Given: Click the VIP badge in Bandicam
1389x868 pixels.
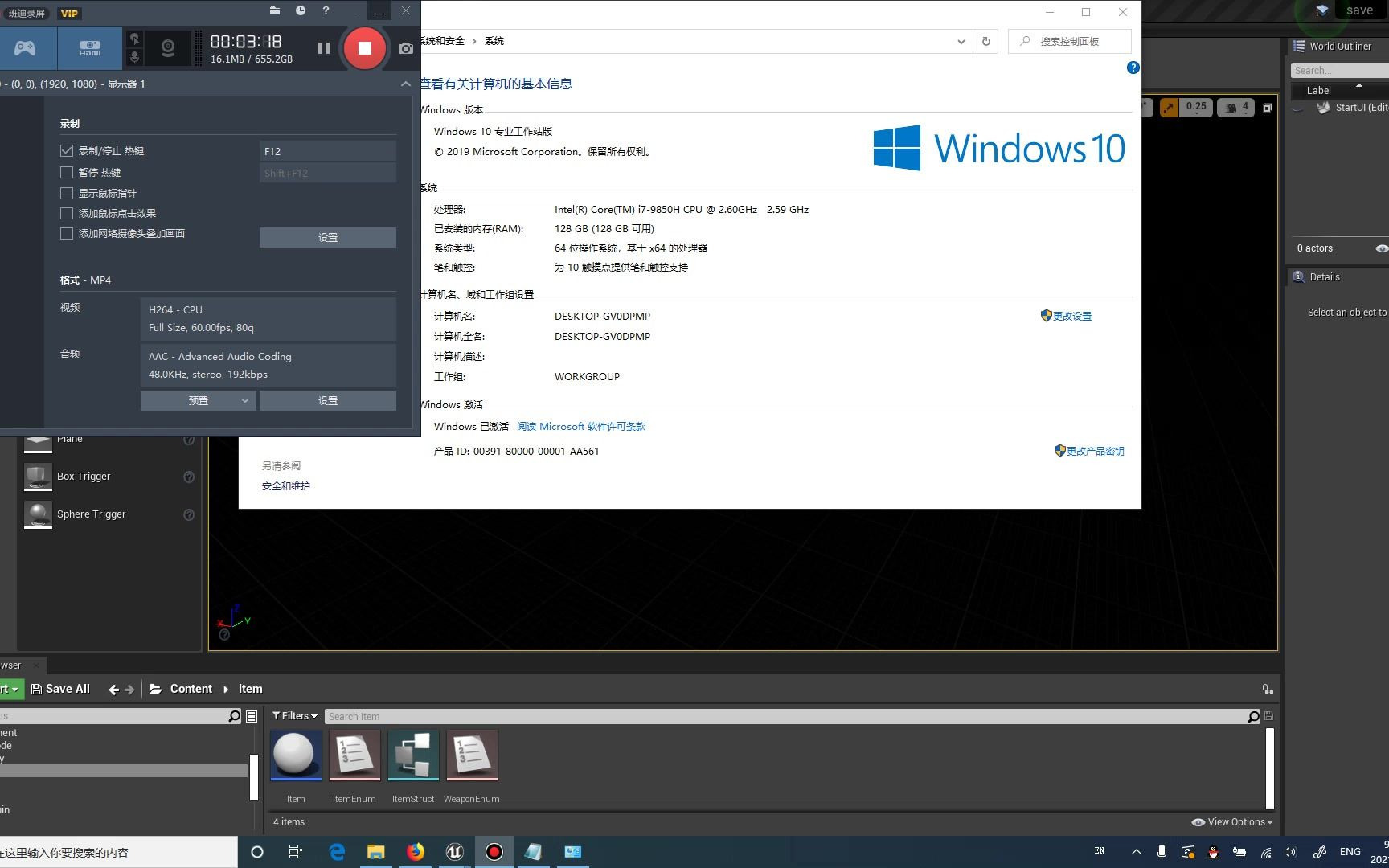Looking at the screenshot, I should [70, 13].
